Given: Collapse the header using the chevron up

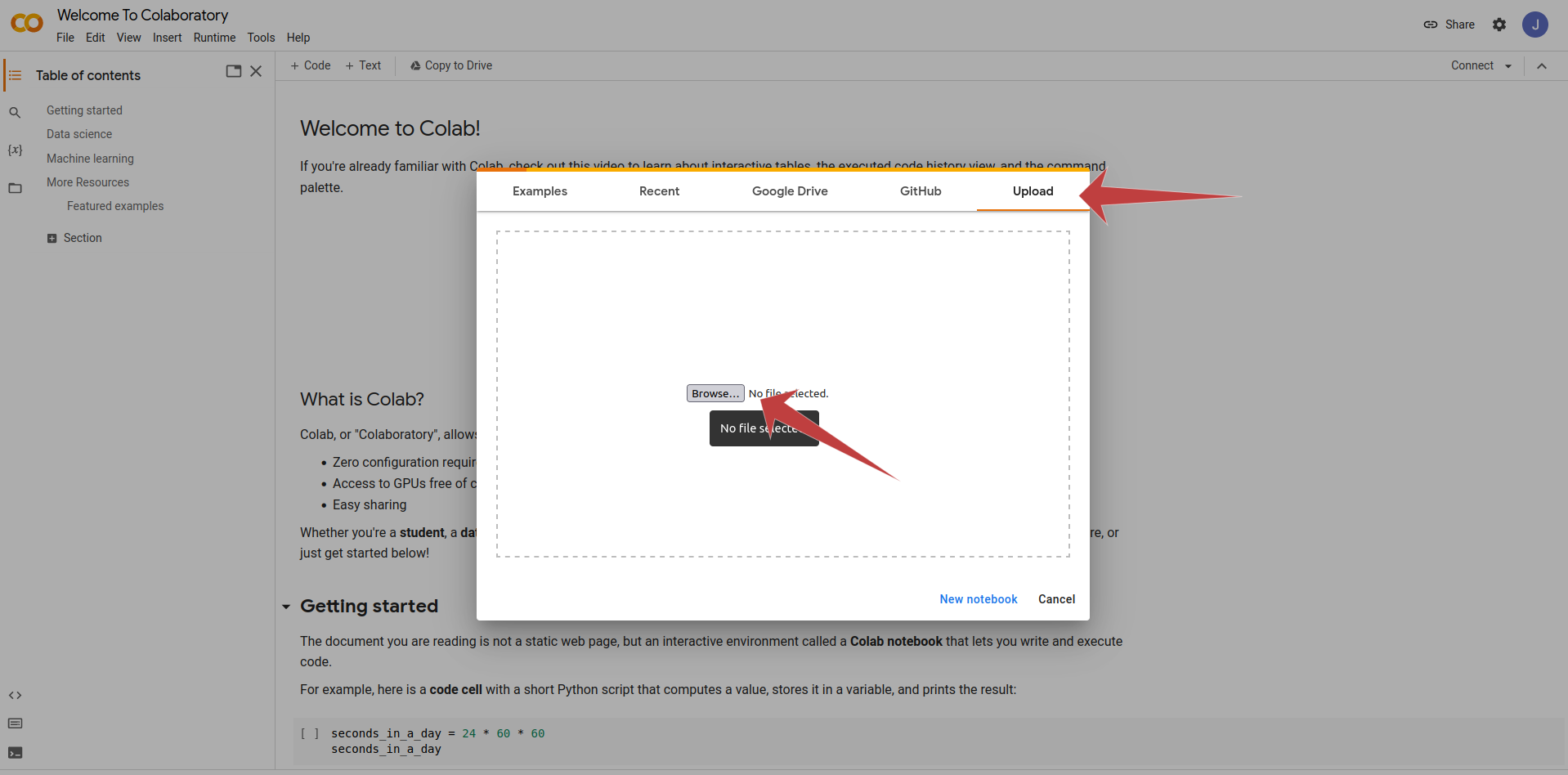Looking at the screenshot, I should point(1542,66).
